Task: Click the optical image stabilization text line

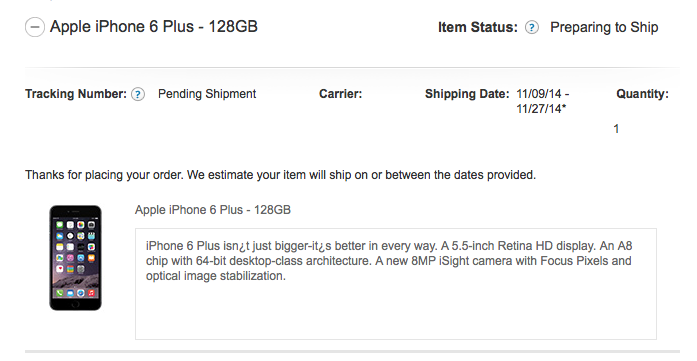Action: point(216,276)
